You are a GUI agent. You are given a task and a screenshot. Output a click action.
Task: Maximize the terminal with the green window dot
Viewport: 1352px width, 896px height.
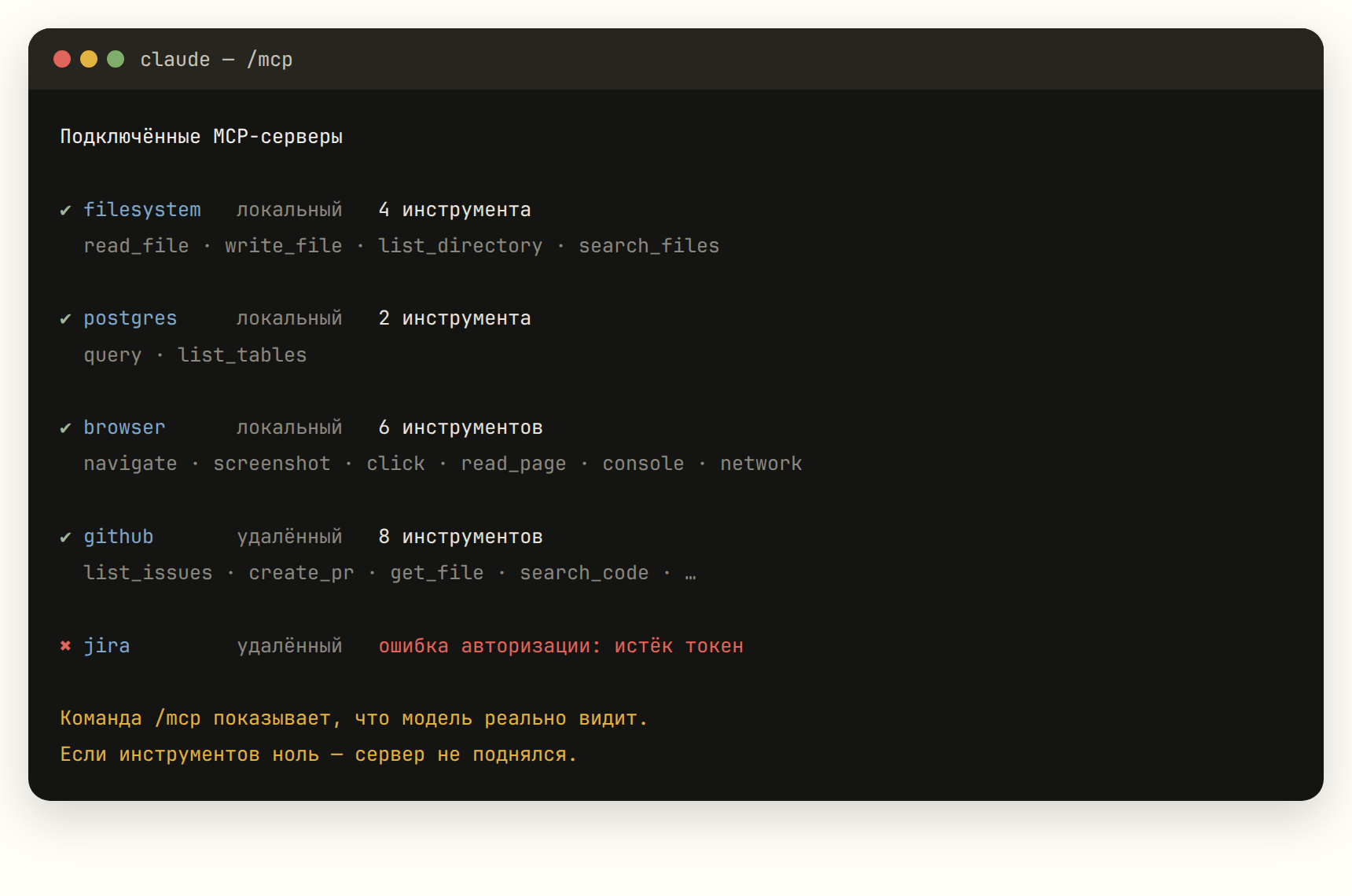point(116,59)
